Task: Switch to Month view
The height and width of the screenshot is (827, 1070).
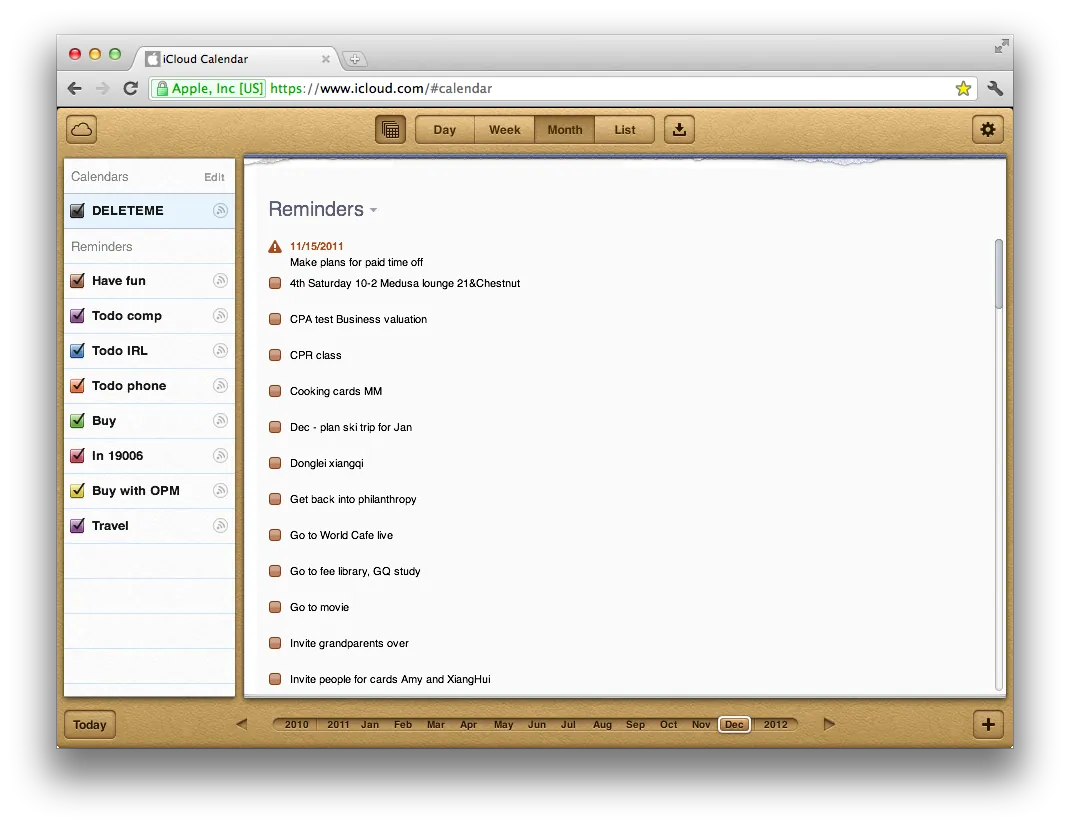Action: pyautogui.click(x=564, y=130)
